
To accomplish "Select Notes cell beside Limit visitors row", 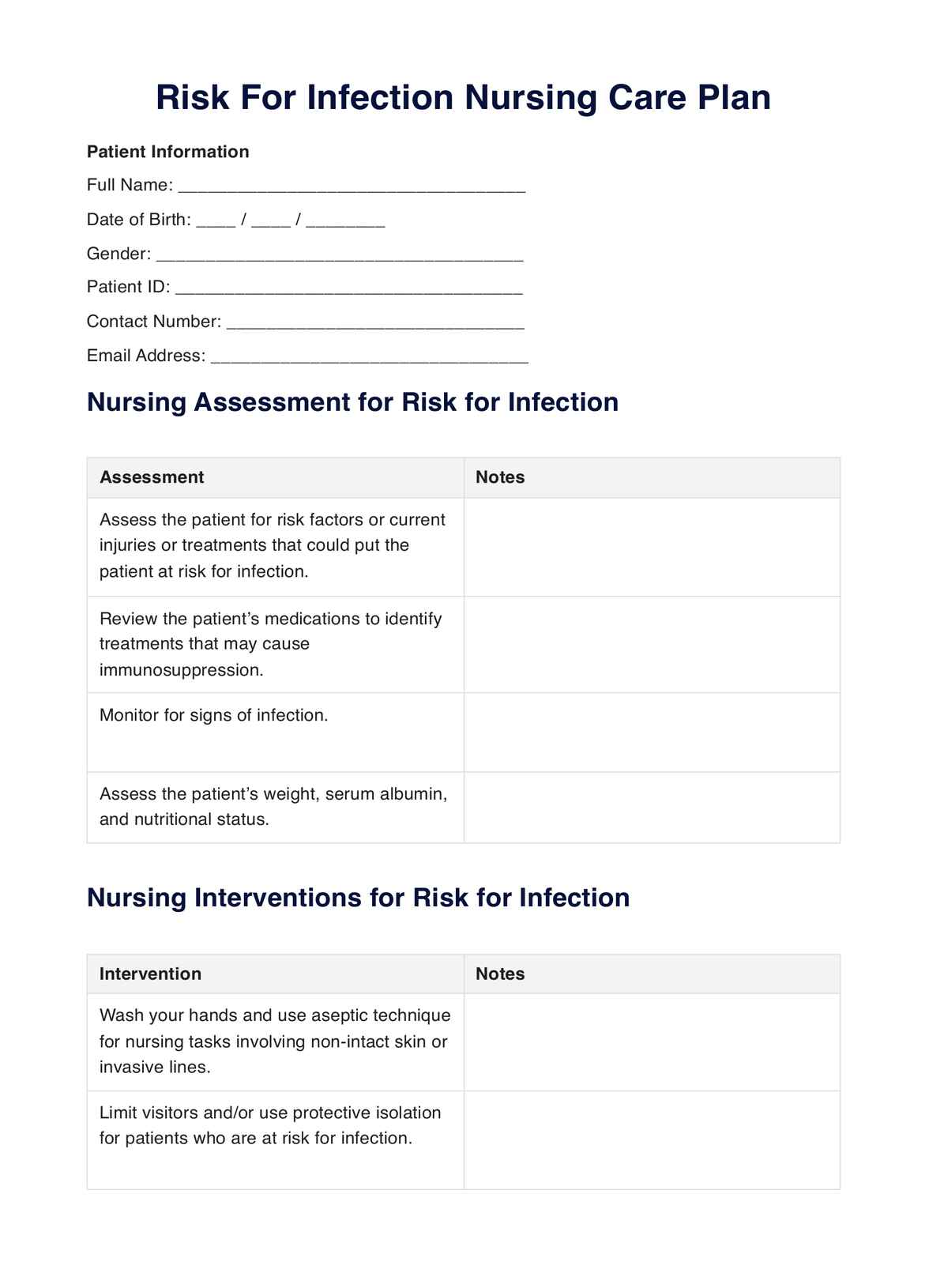I will (652, 1139).
